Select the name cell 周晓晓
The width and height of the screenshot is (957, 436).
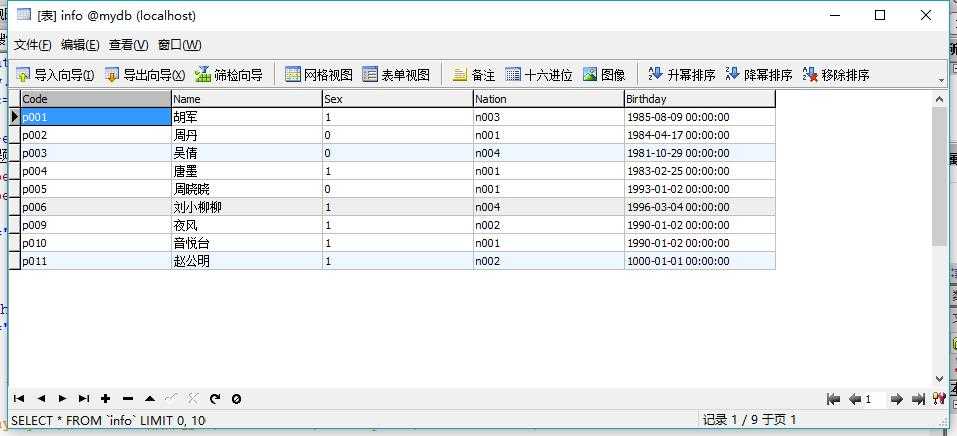pyautogui.click(x=247, y=189)
